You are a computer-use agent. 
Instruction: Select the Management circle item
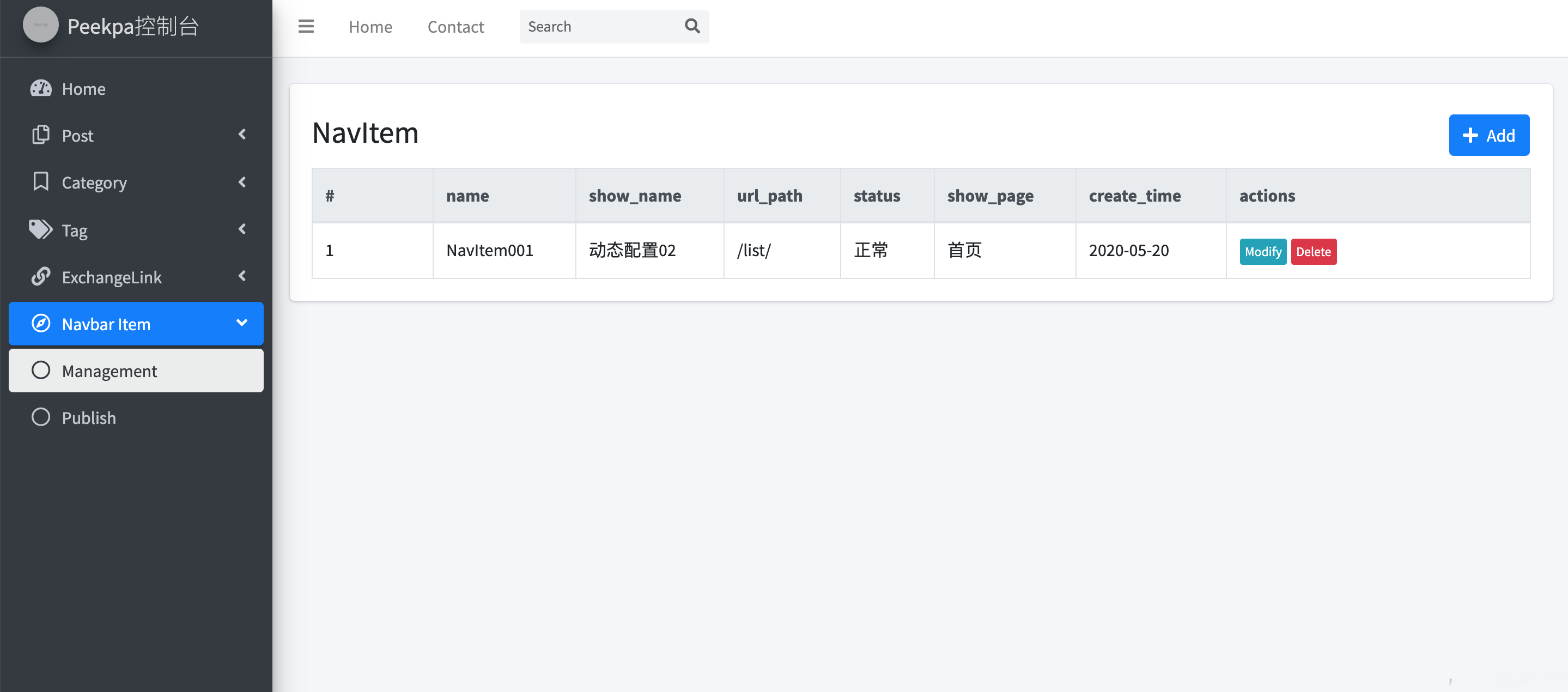point(109,370)
